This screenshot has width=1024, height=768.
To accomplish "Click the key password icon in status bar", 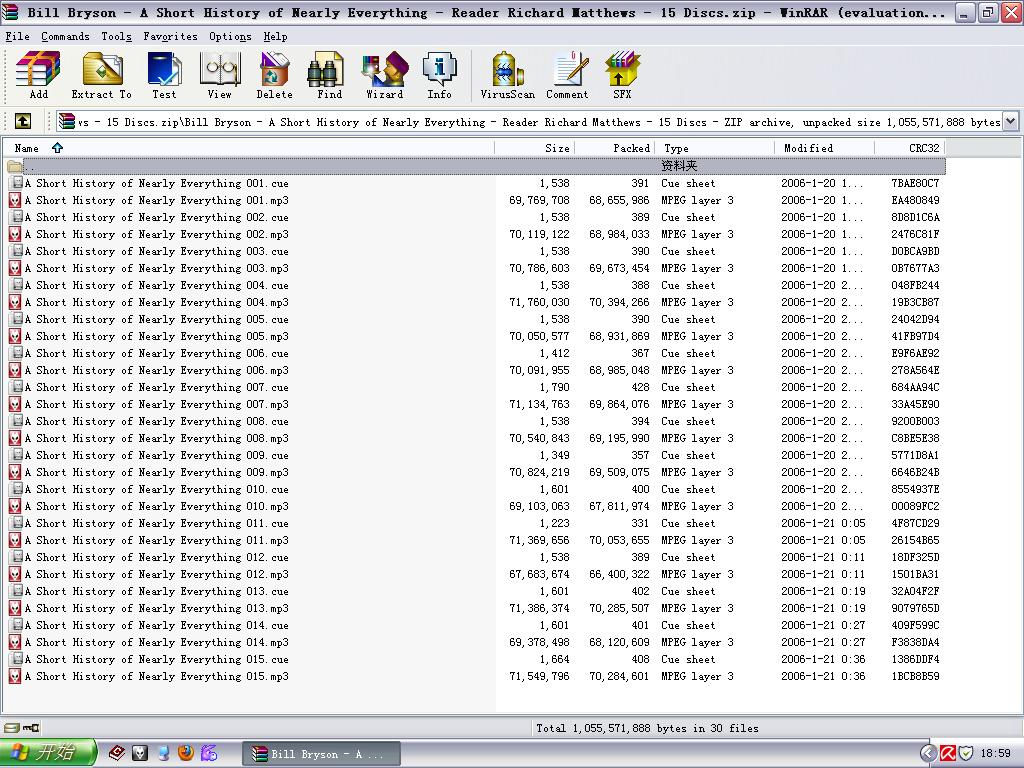I will click(x=31, y=728).
